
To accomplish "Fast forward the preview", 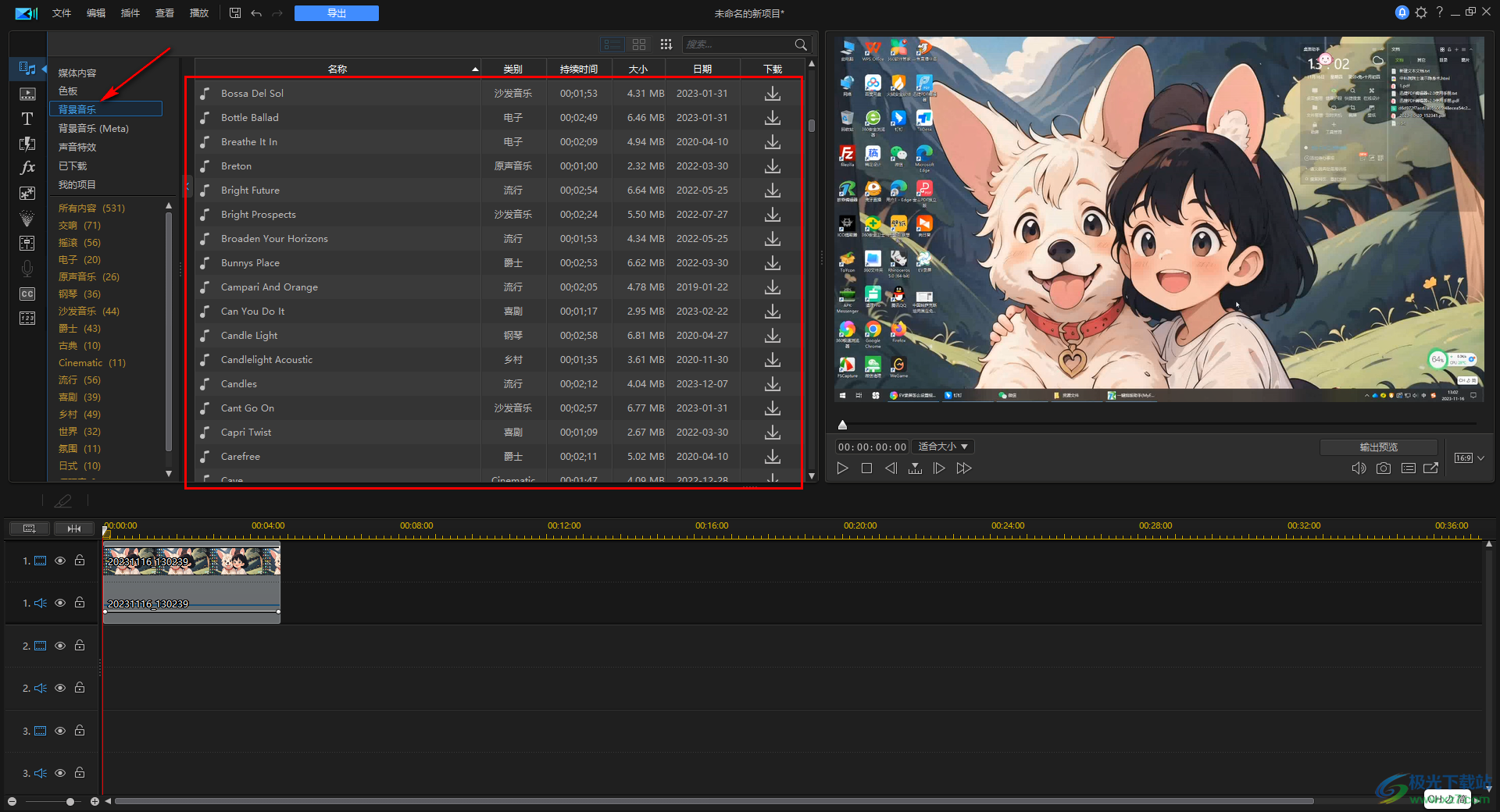I will pyautogui.click(x=964, y=468).
